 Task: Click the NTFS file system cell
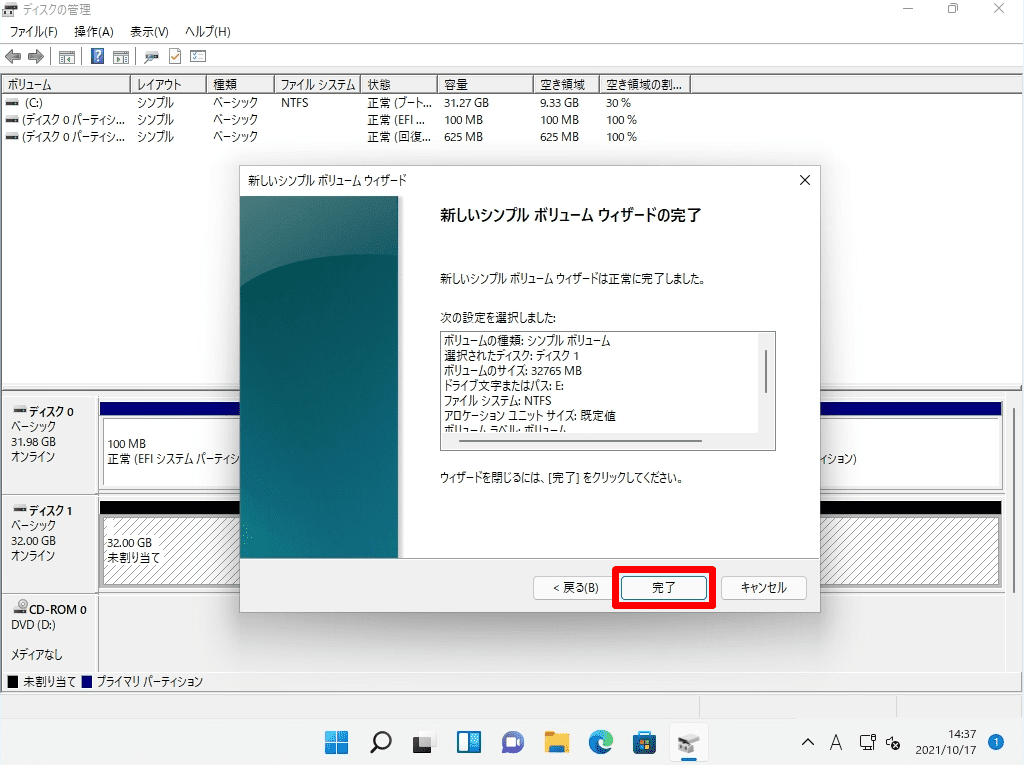tap(295, 103)
